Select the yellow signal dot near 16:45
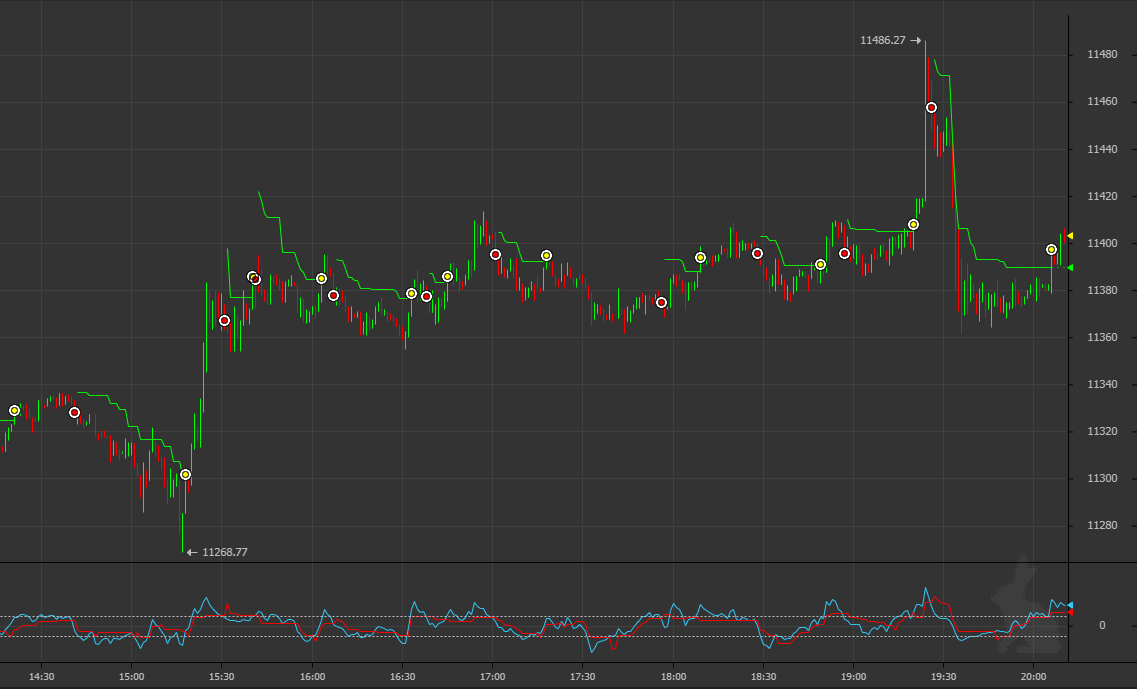The height and width of the screenshot is (689, 1137). coord(447,276)
